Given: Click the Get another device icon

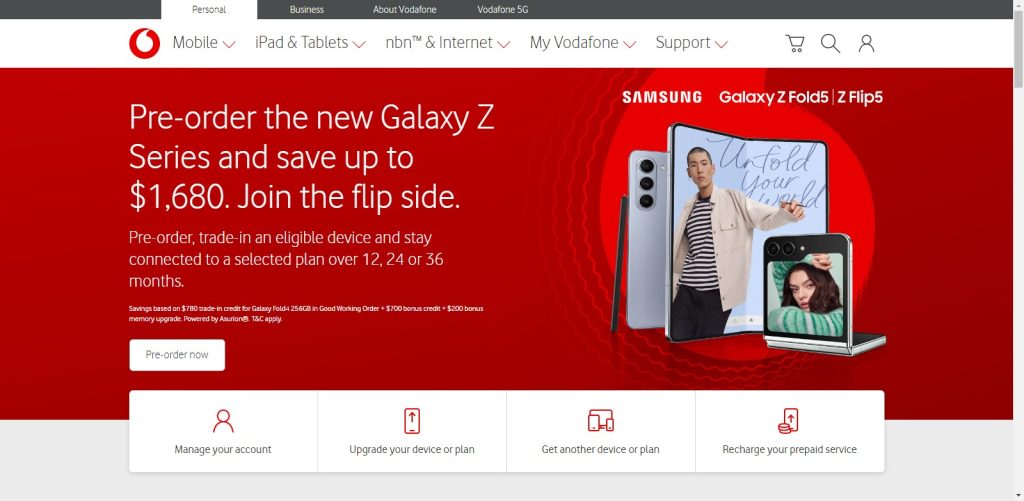Looking at the screenshot, I should click(600, 421).
